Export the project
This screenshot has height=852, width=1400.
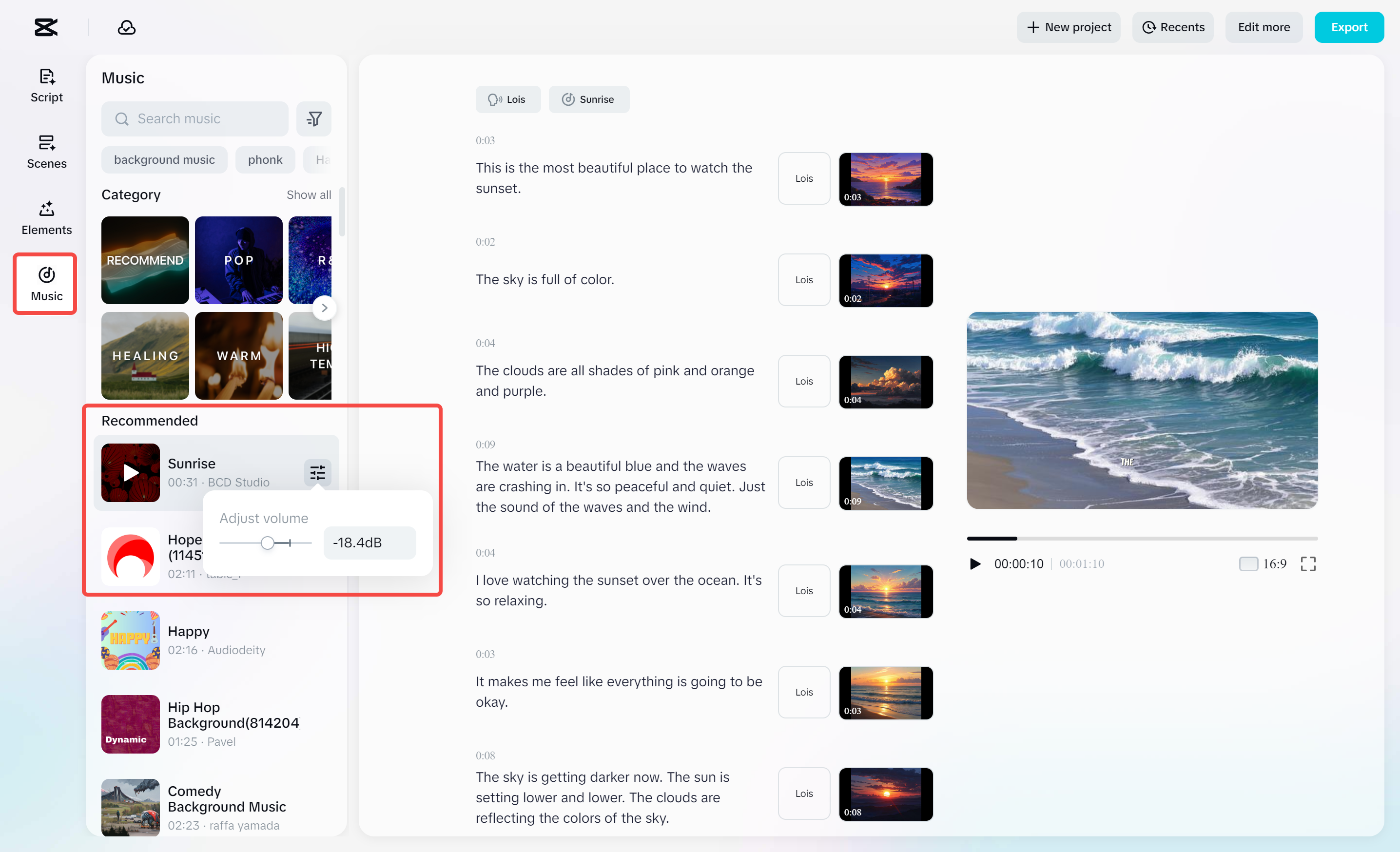pyautogui.click(x=1349, y=27)
